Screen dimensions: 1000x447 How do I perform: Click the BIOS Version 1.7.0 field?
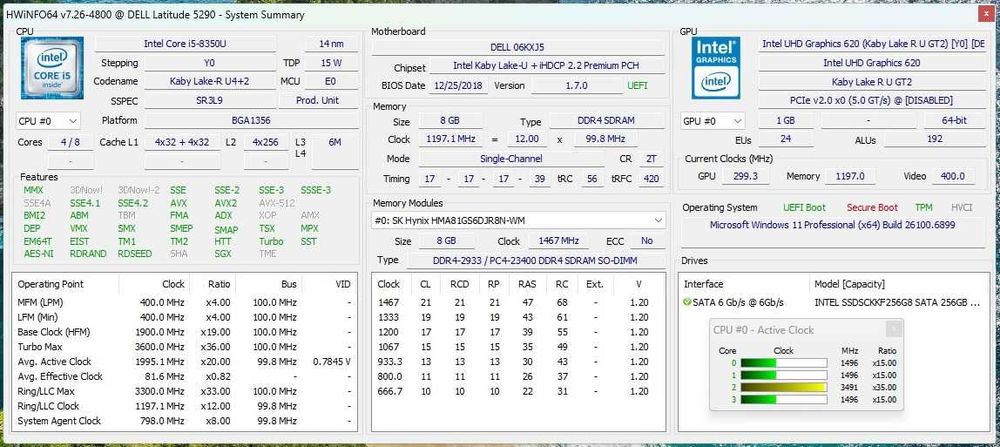[x=576, y=85]
